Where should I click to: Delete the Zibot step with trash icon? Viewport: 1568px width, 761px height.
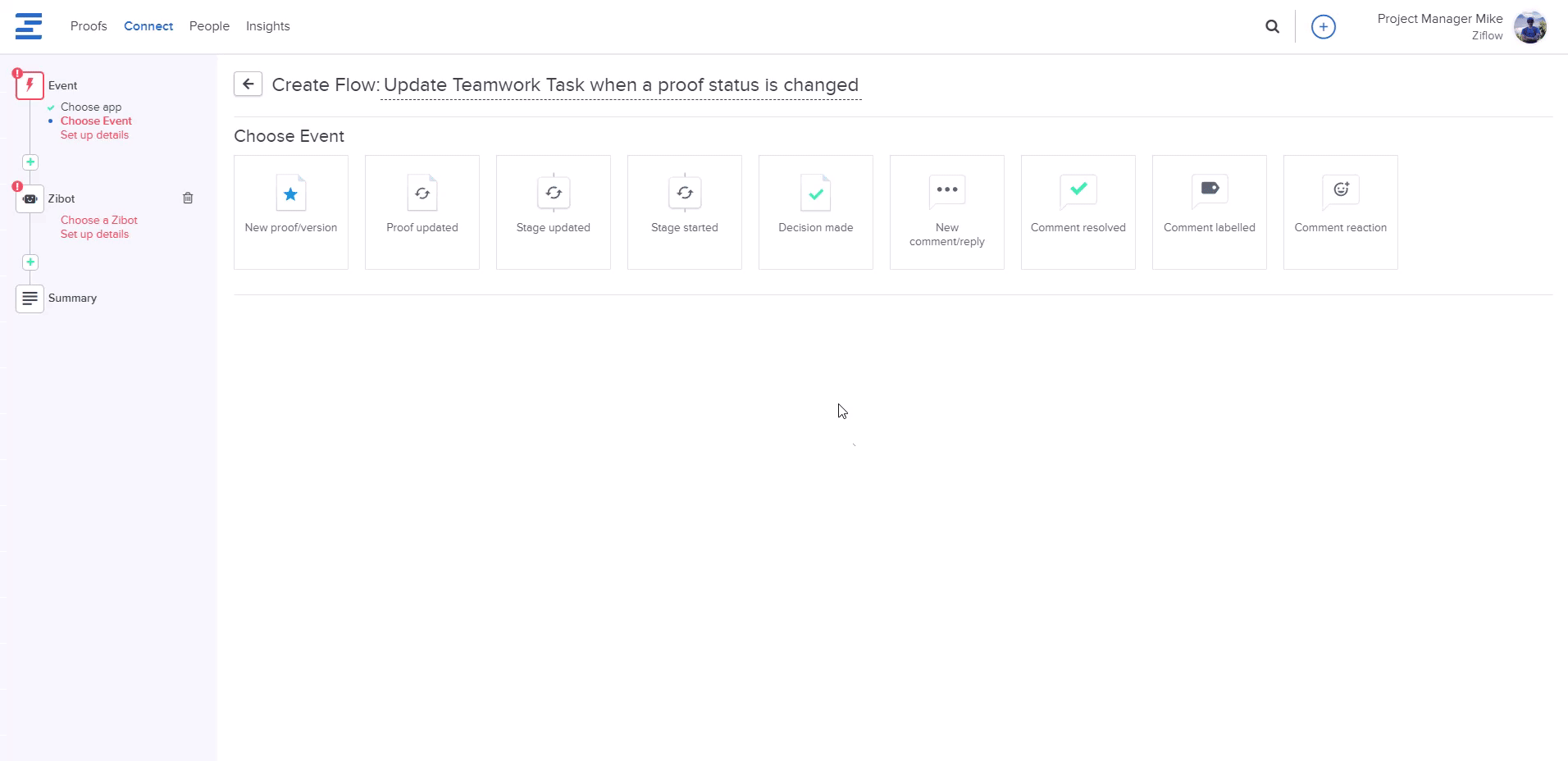click(188, 198)
